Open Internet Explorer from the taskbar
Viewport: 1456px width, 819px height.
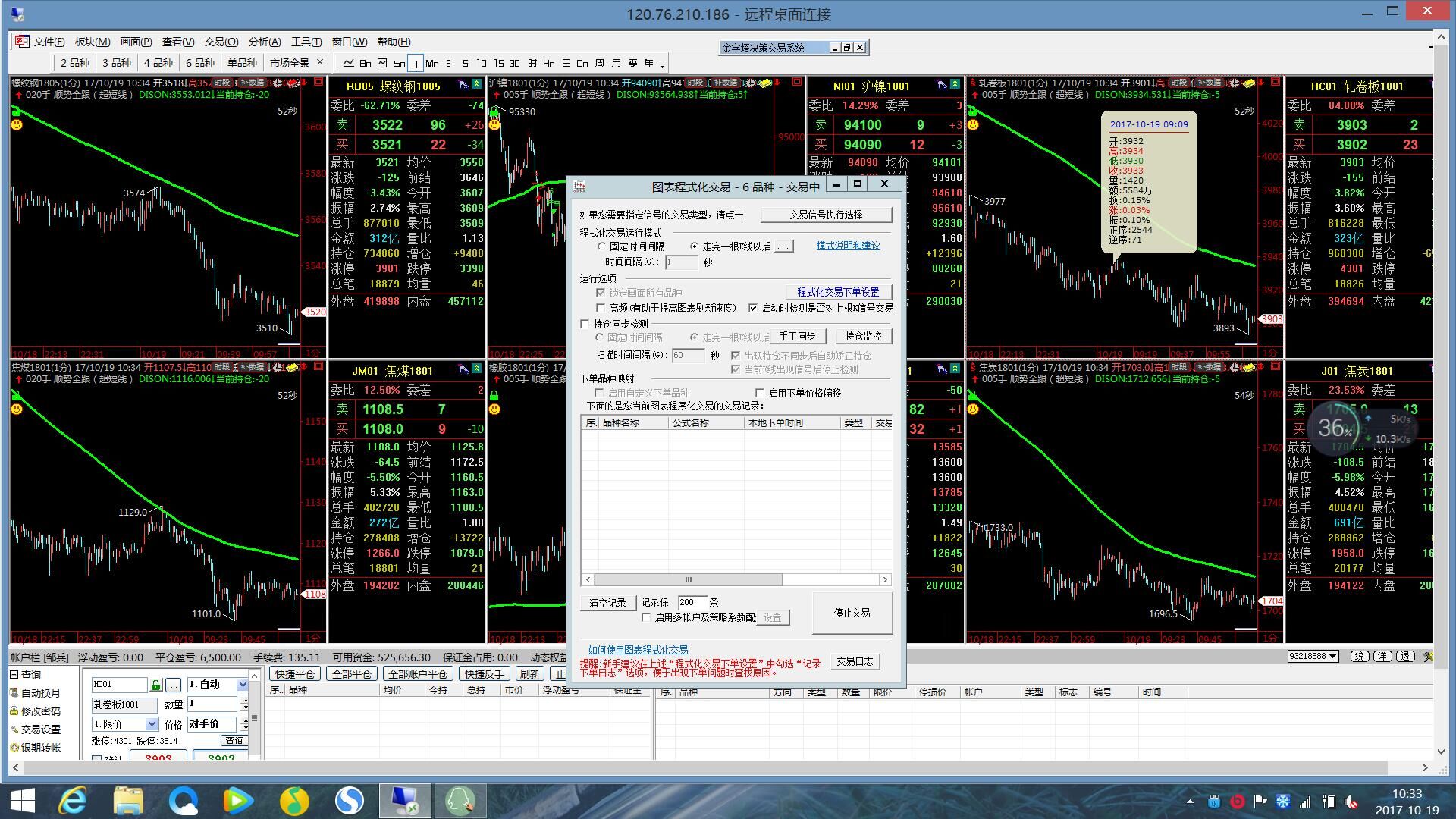pos(74,800)
